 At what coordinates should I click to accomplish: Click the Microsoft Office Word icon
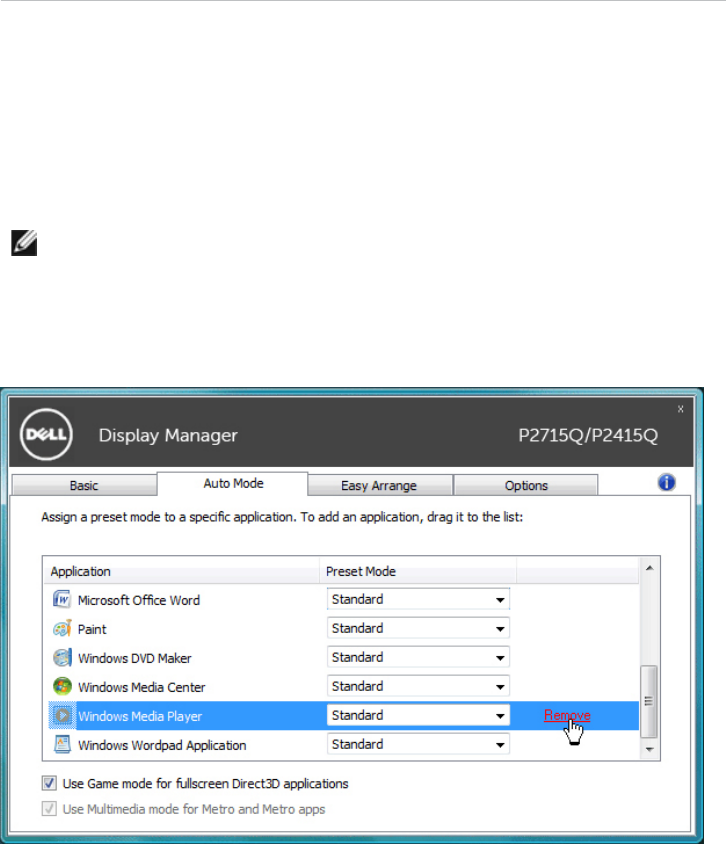62,599
